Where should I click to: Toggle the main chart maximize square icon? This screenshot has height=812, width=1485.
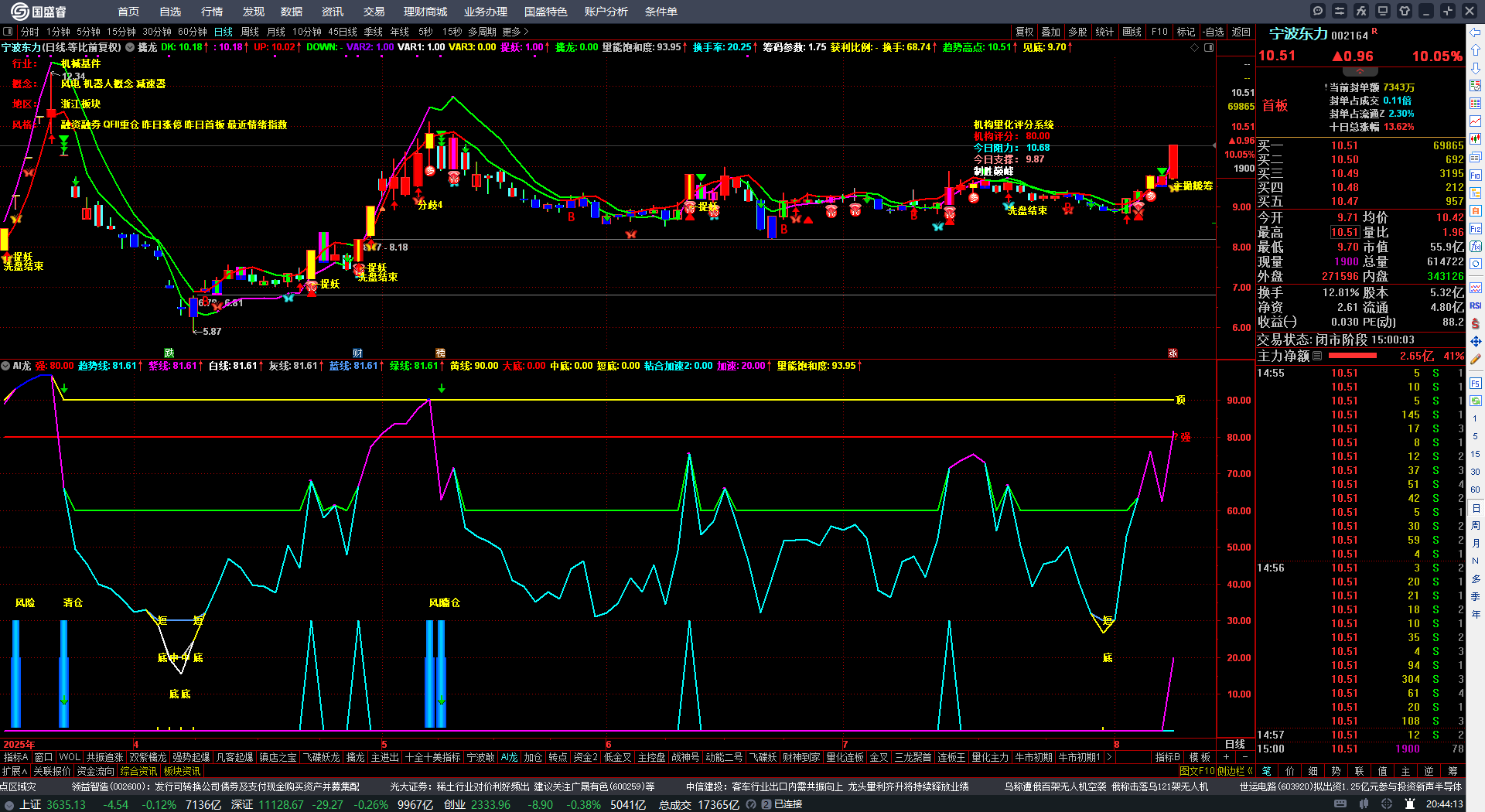click(1209, 47)
